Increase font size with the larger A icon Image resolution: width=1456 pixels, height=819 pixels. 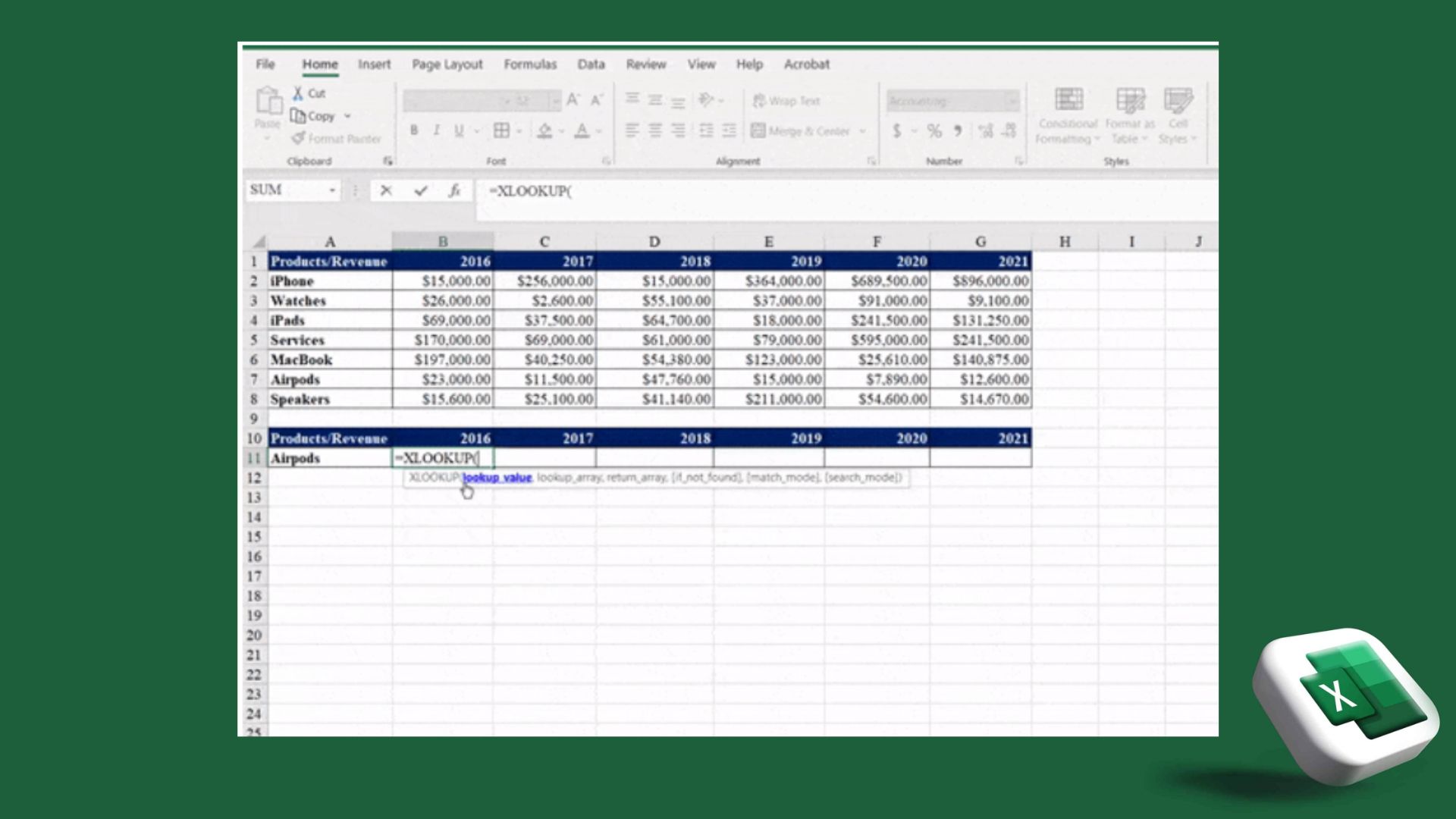[573, 100]
